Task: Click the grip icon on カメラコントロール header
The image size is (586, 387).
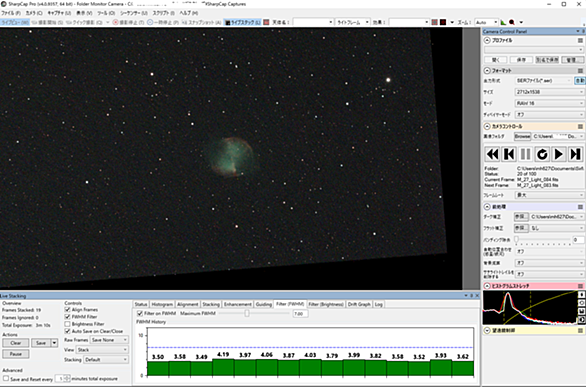Action: click(580, 126)
